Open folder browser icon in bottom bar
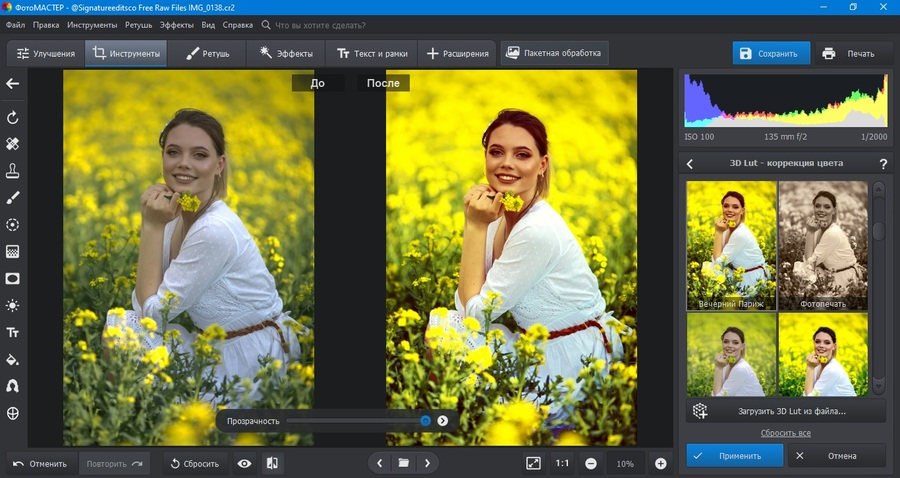Image resolution: width=900 pixels, height=478 pixels. click(404, 463)
